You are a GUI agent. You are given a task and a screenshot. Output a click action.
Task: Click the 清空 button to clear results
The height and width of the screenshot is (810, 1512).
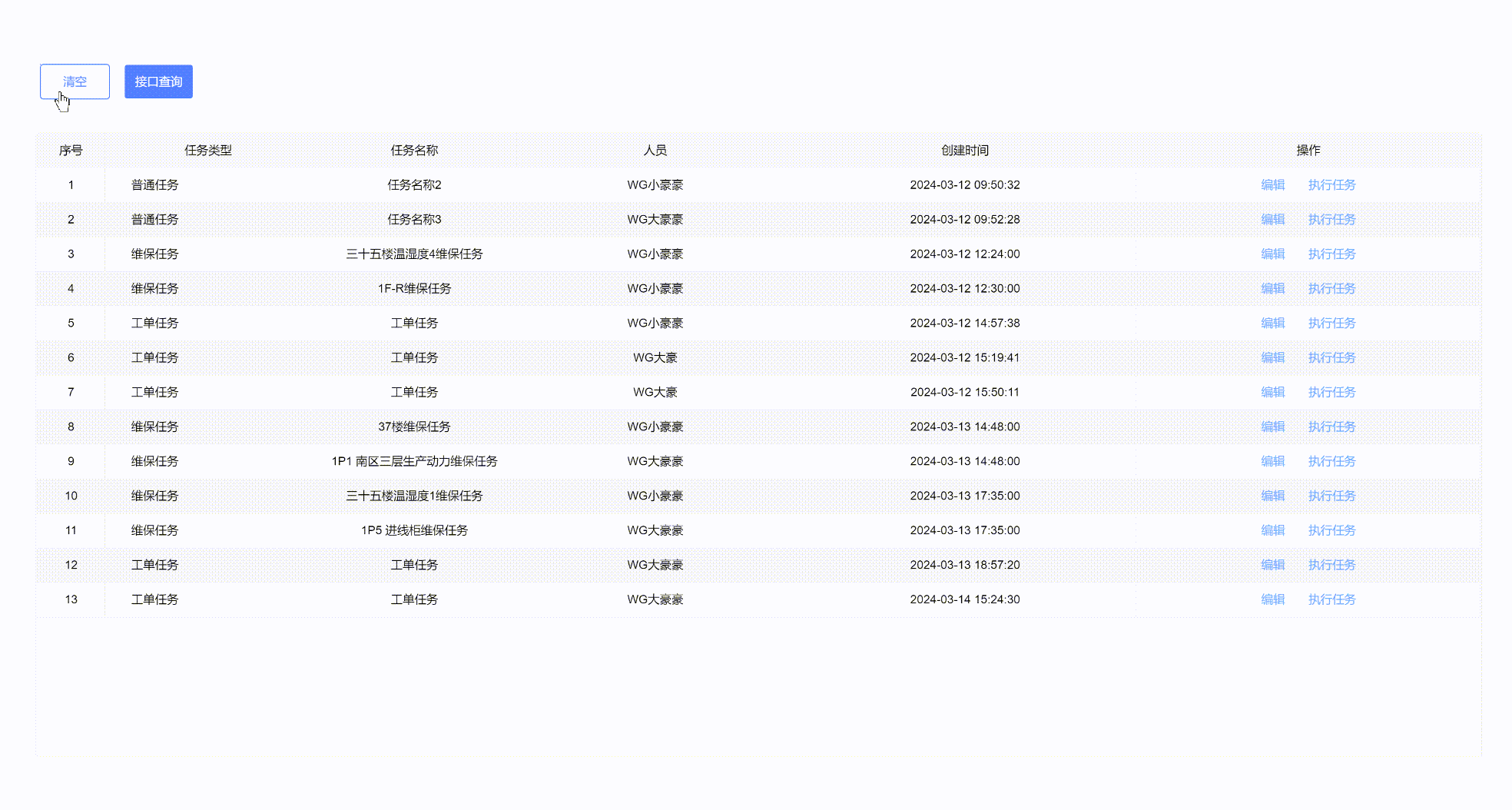[75, 81]
